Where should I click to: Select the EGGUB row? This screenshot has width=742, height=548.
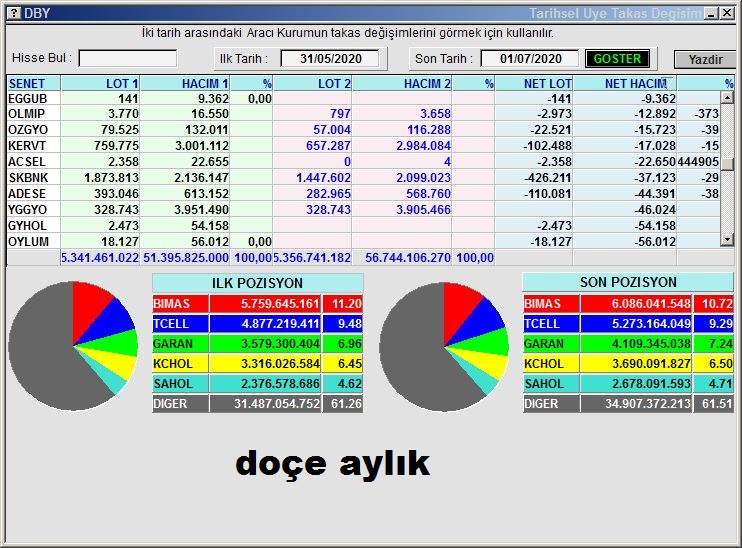363,98
